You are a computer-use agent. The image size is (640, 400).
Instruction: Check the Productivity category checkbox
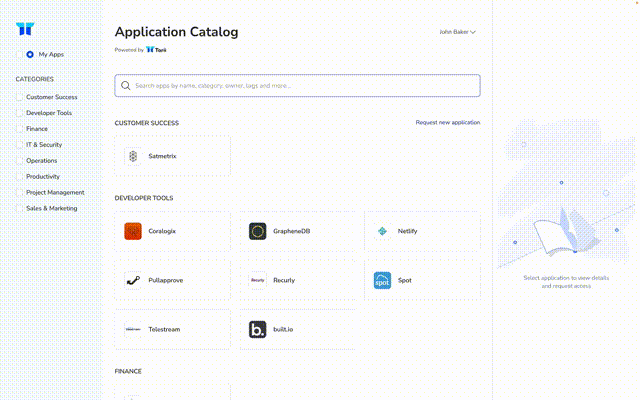point(19,177)
